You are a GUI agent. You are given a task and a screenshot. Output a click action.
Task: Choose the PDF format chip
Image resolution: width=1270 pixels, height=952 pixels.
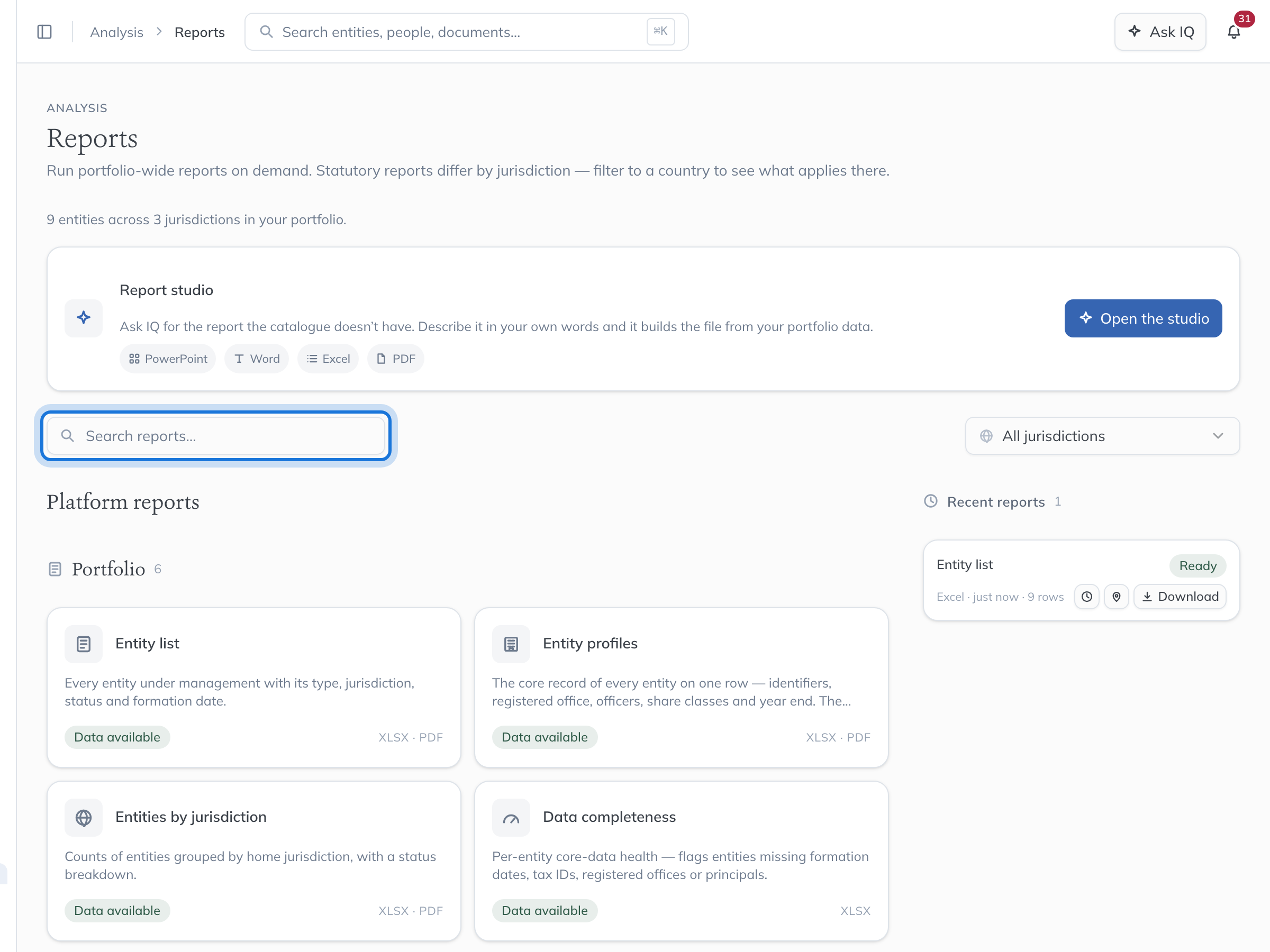(x=396, y=359)
